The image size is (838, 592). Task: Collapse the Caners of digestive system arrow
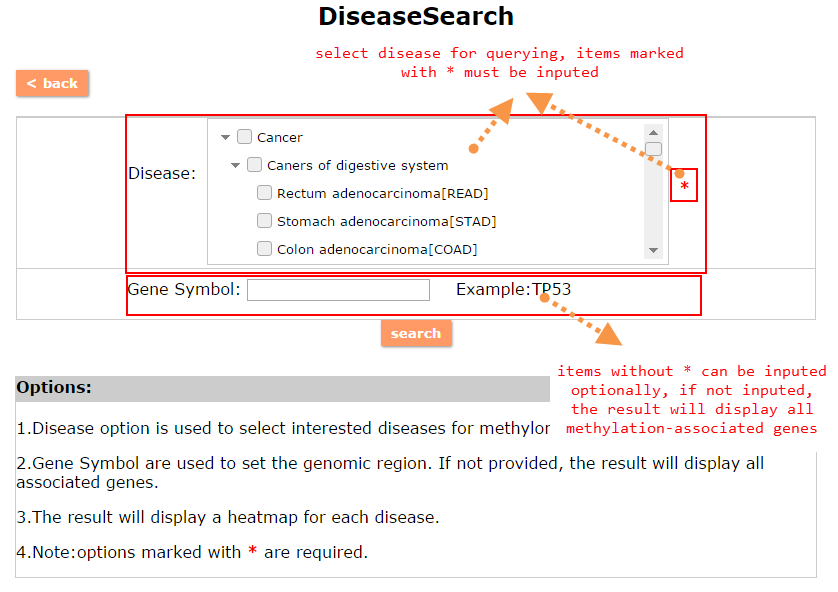[x=236, y=165]
